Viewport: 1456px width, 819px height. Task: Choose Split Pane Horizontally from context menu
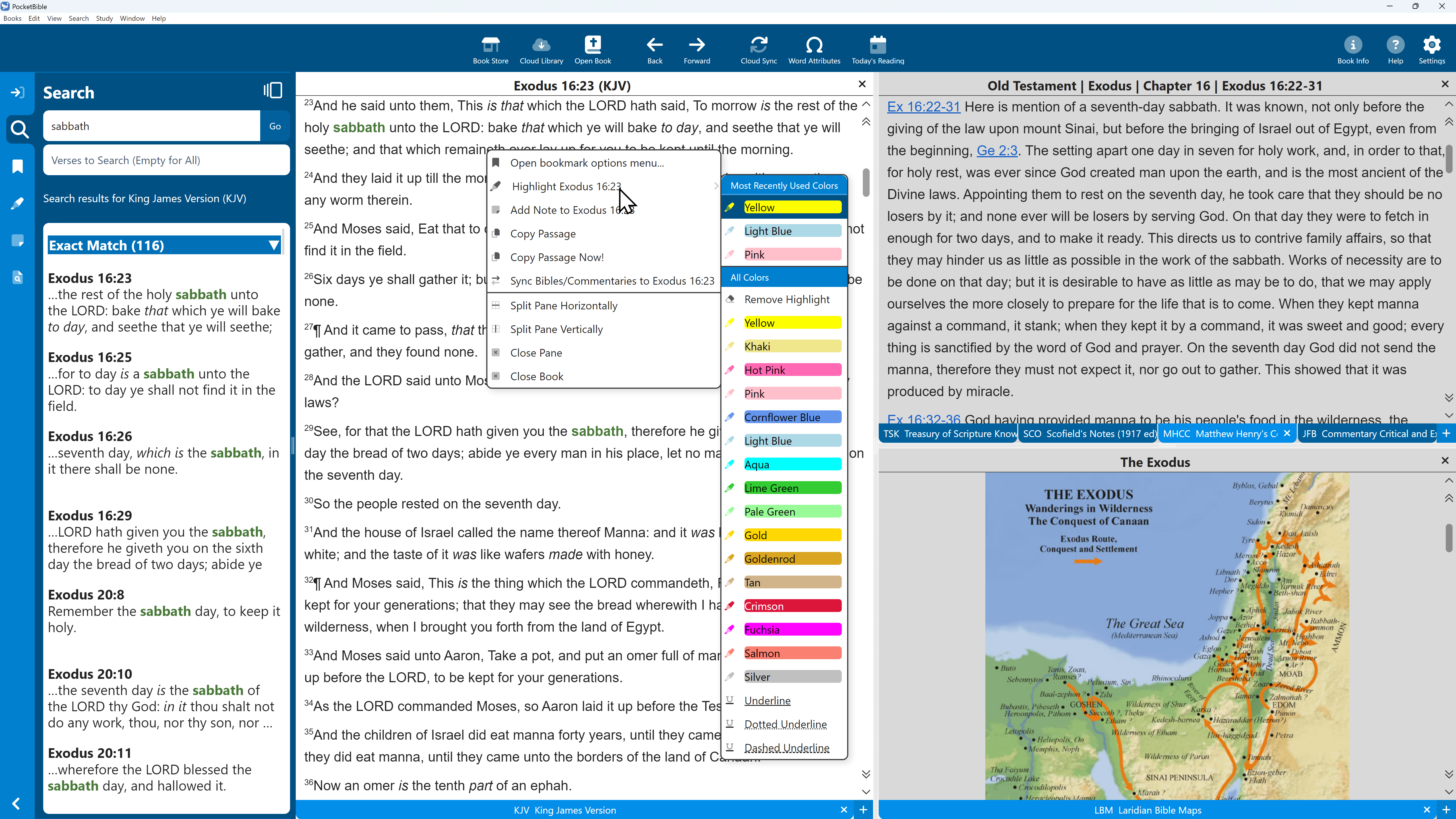coord(564,306)
